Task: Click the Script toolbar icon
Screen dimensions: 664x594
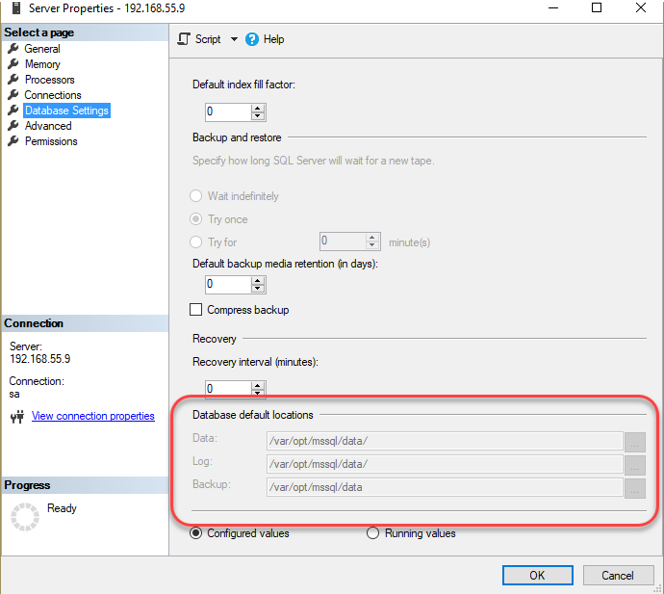Action: coord(184,39)
